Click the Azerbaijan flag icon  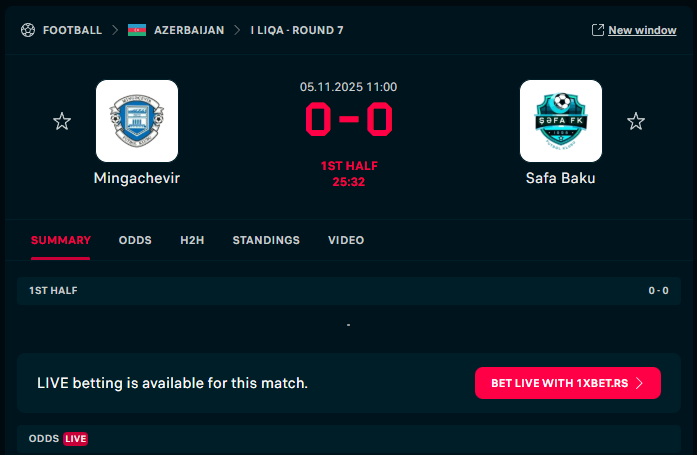(x=137, y=30)
